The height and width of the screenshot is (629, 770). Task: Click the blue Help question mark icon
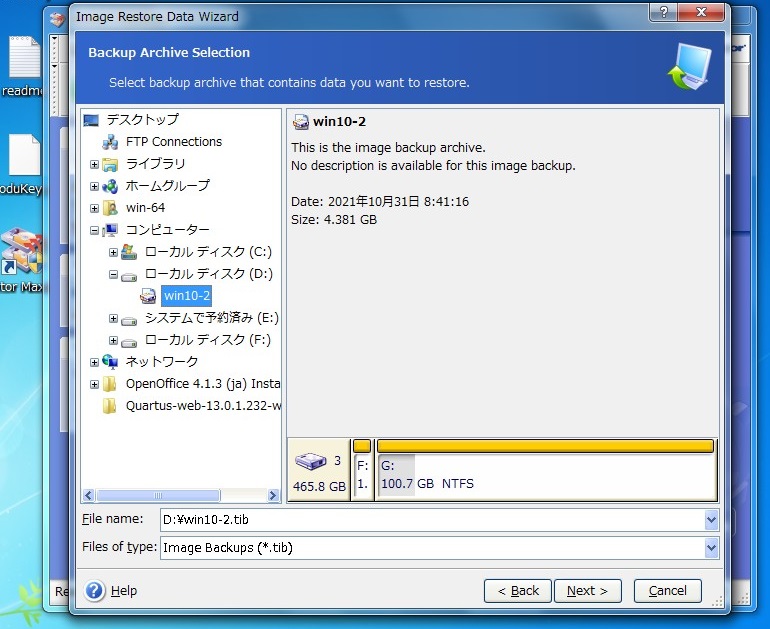(x=94, y=590)
